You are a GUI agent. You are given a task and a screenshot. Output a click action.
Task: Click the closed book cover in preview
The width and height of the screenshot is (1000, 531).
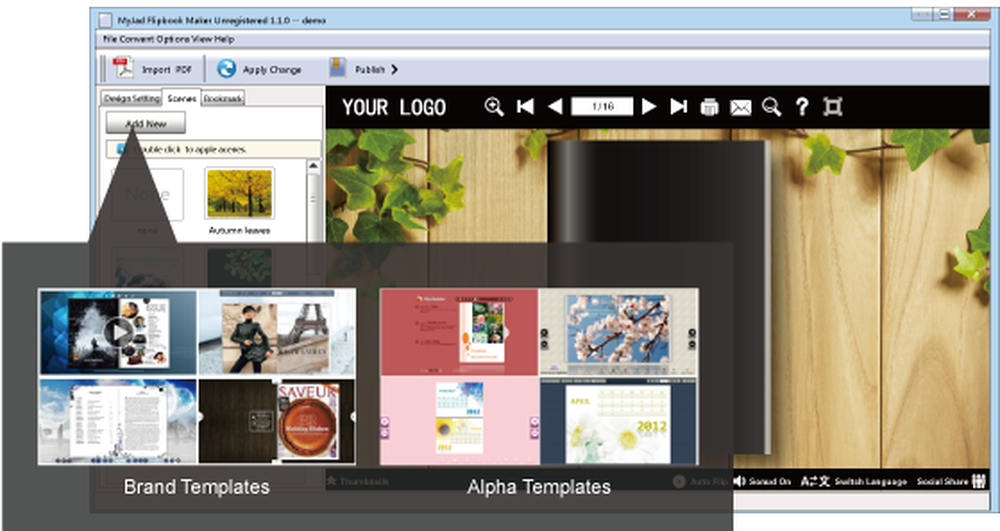pyautogui.click(x=658, y=297)
